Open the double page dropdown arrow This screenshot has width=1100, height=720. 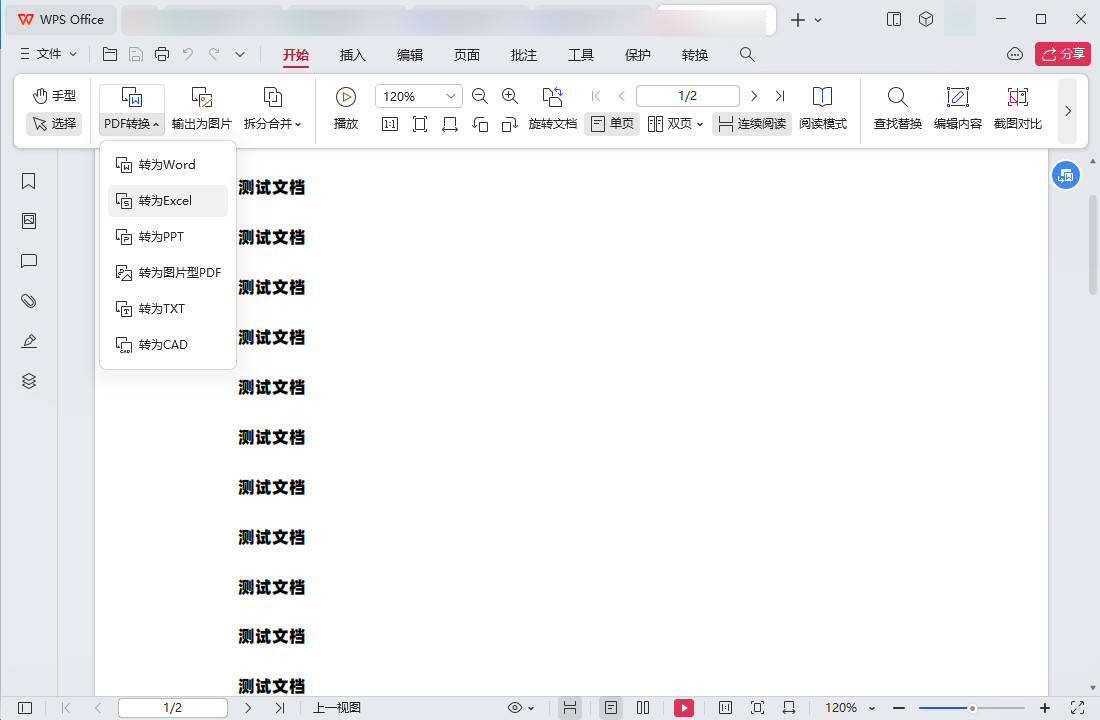[699, 124]
